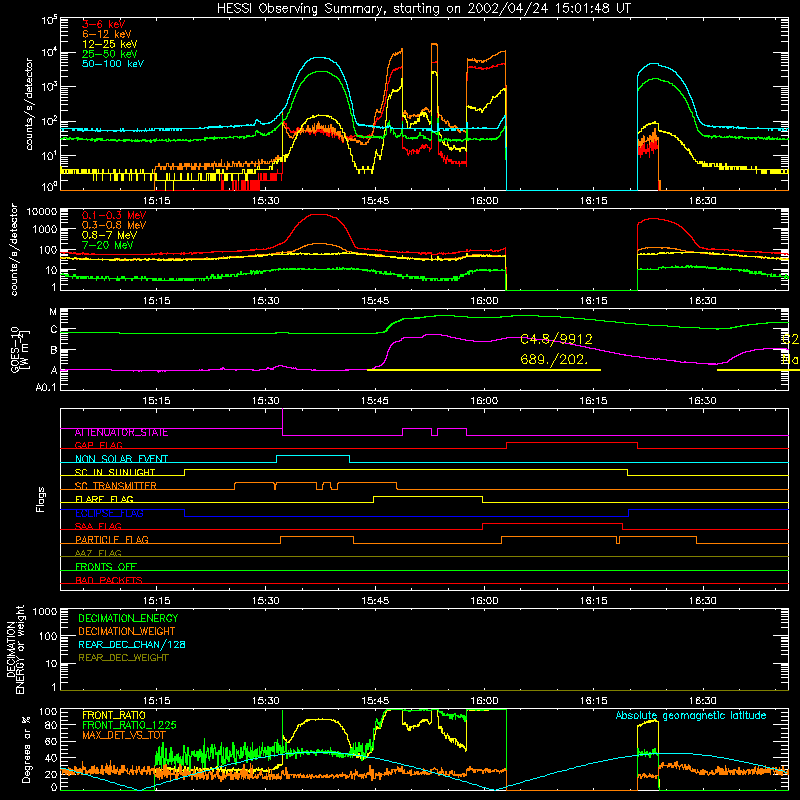Click the 0.1-0.3 MeV legend label
This screenshot has height=800, width=800.
[114, 215]
